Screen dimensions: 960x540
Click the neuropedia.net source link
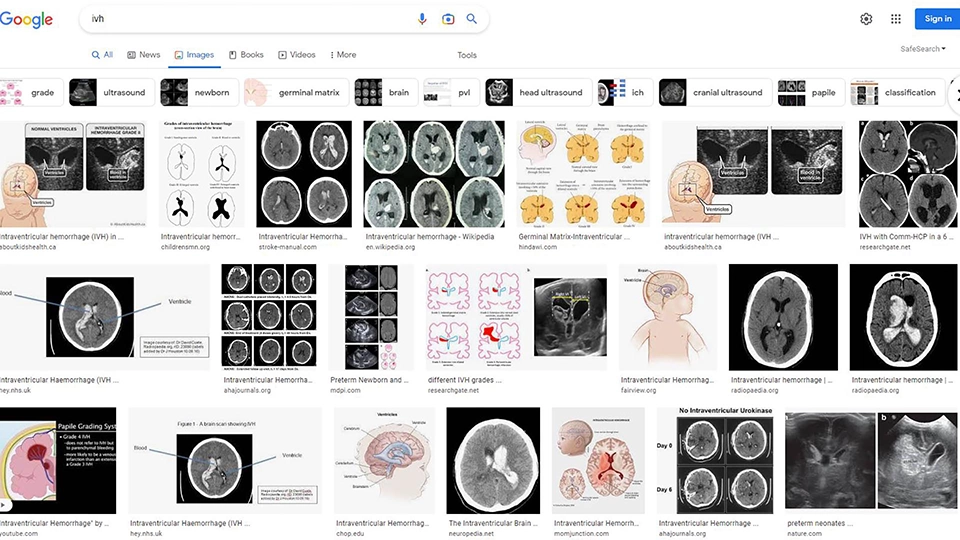coord(471,534)
